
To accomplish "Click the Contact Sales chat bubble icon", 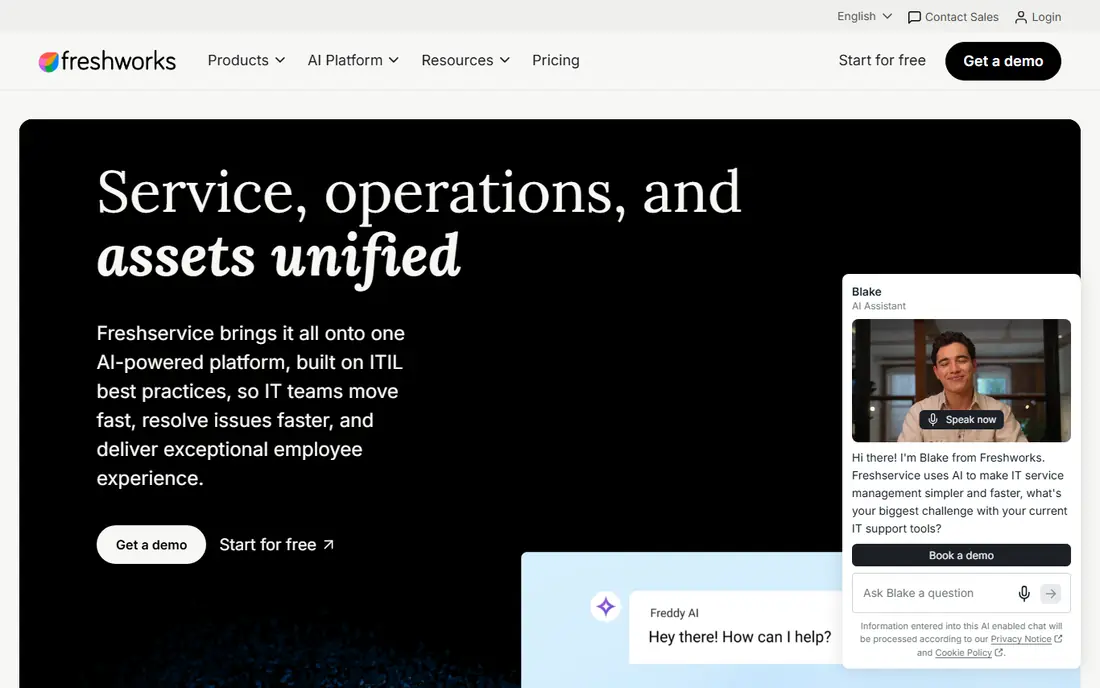I will coord(914,17).
